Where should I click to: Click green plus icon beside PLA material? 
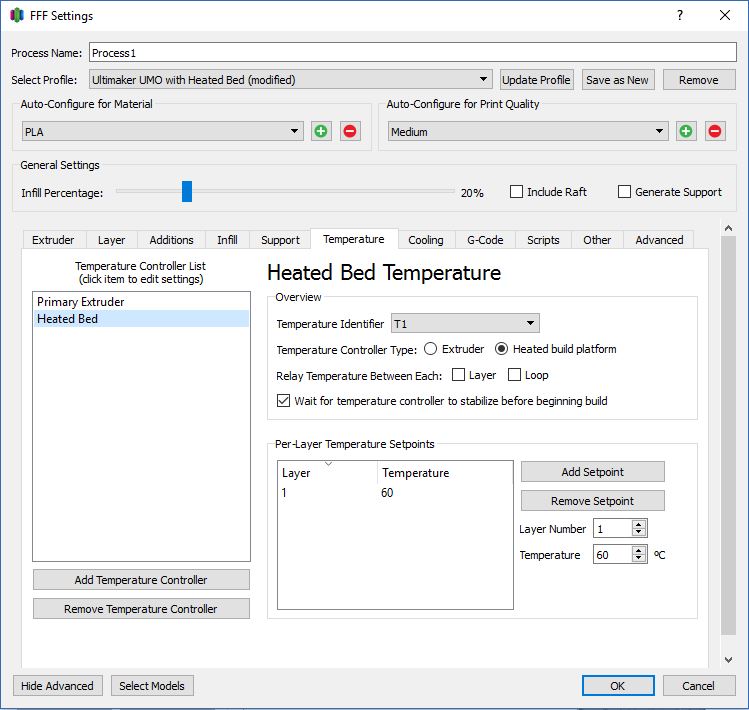(x=321, y=131)
